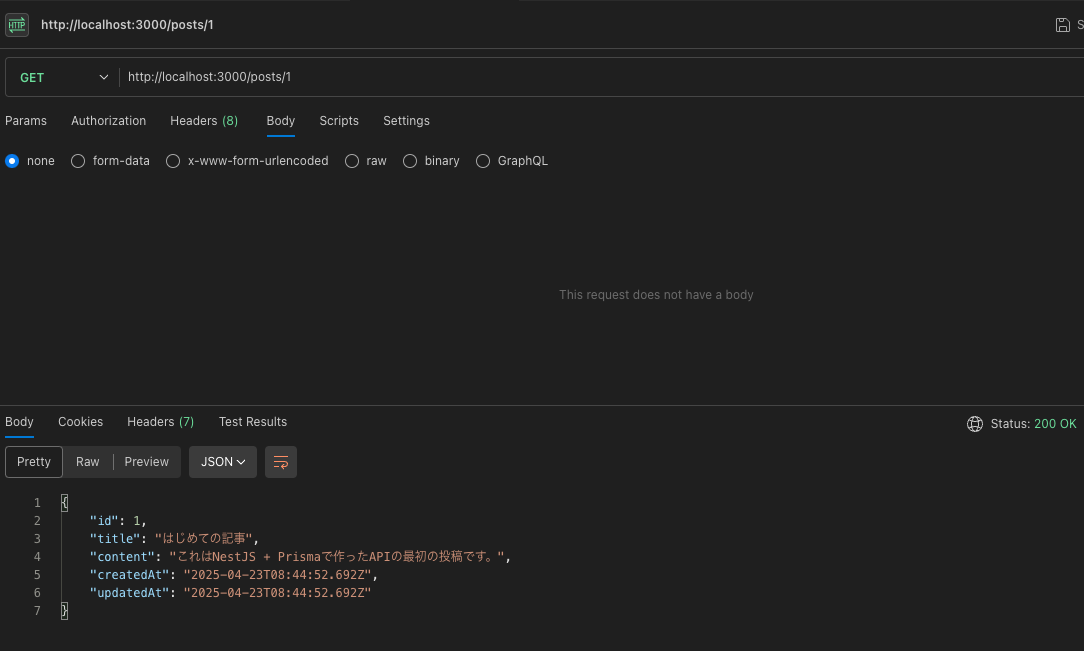Click the request URL input field

coord(601,77)
